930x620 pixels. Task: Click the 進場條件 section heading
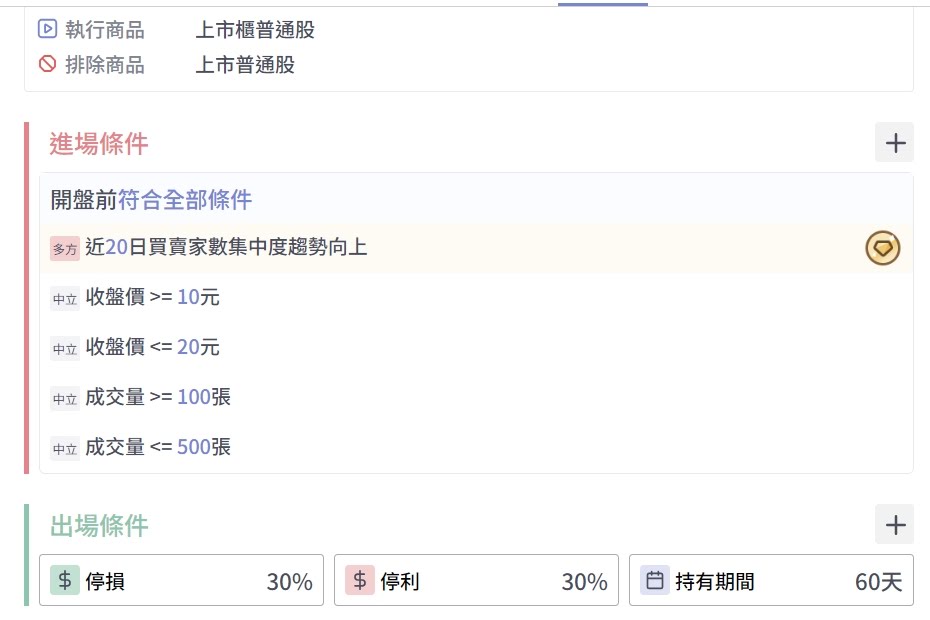(99, 144)
